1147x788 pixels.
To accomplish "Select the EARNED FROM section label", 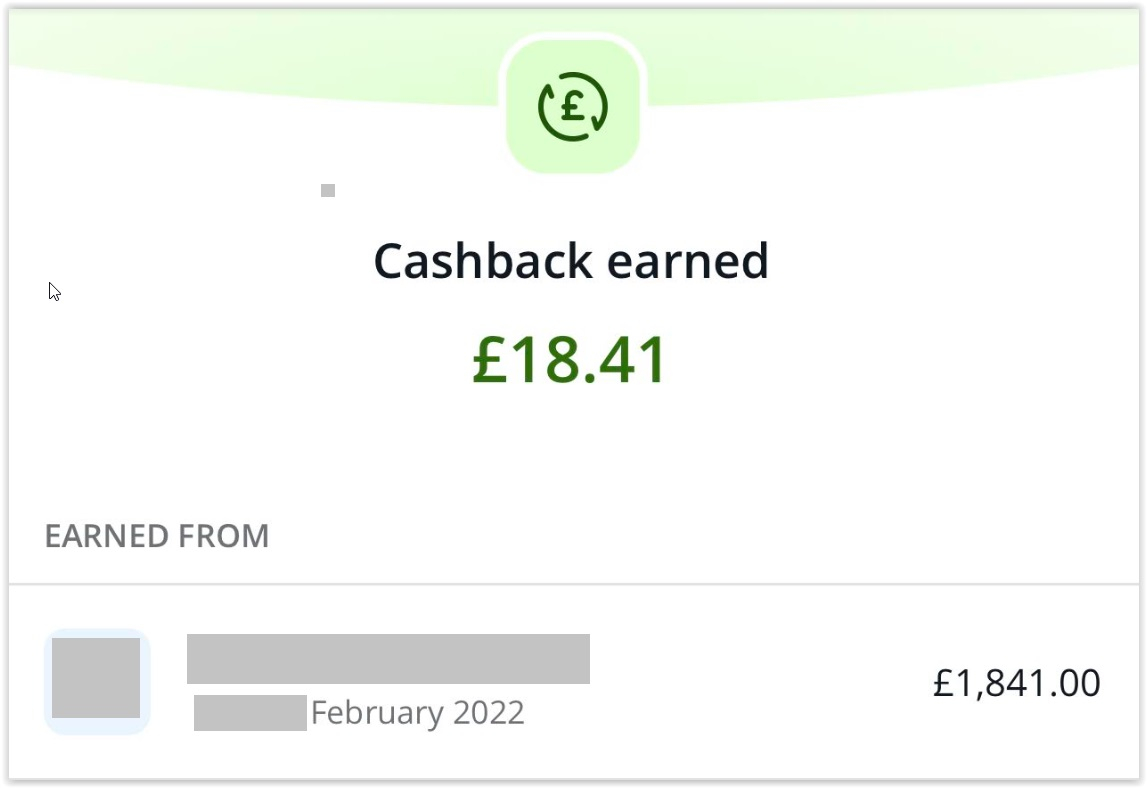I will point(157,536).
